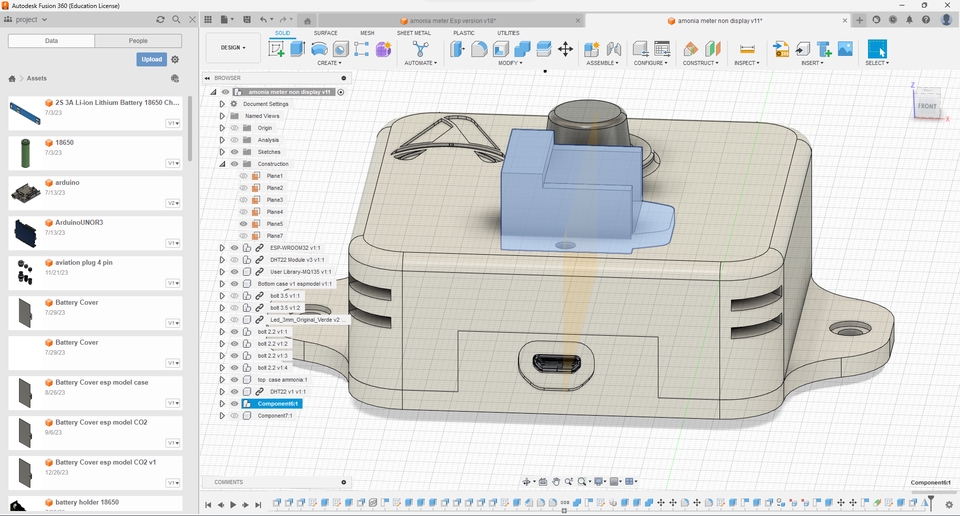Select the Fillet tool
The image size is (960, 516).
[x=479, y=49]
